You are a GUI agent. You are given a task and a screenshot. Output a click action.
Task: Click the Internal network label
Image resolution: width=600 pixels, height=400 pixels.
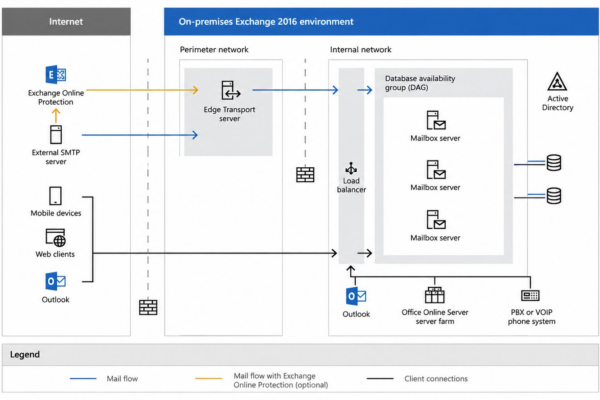[360, 49]
